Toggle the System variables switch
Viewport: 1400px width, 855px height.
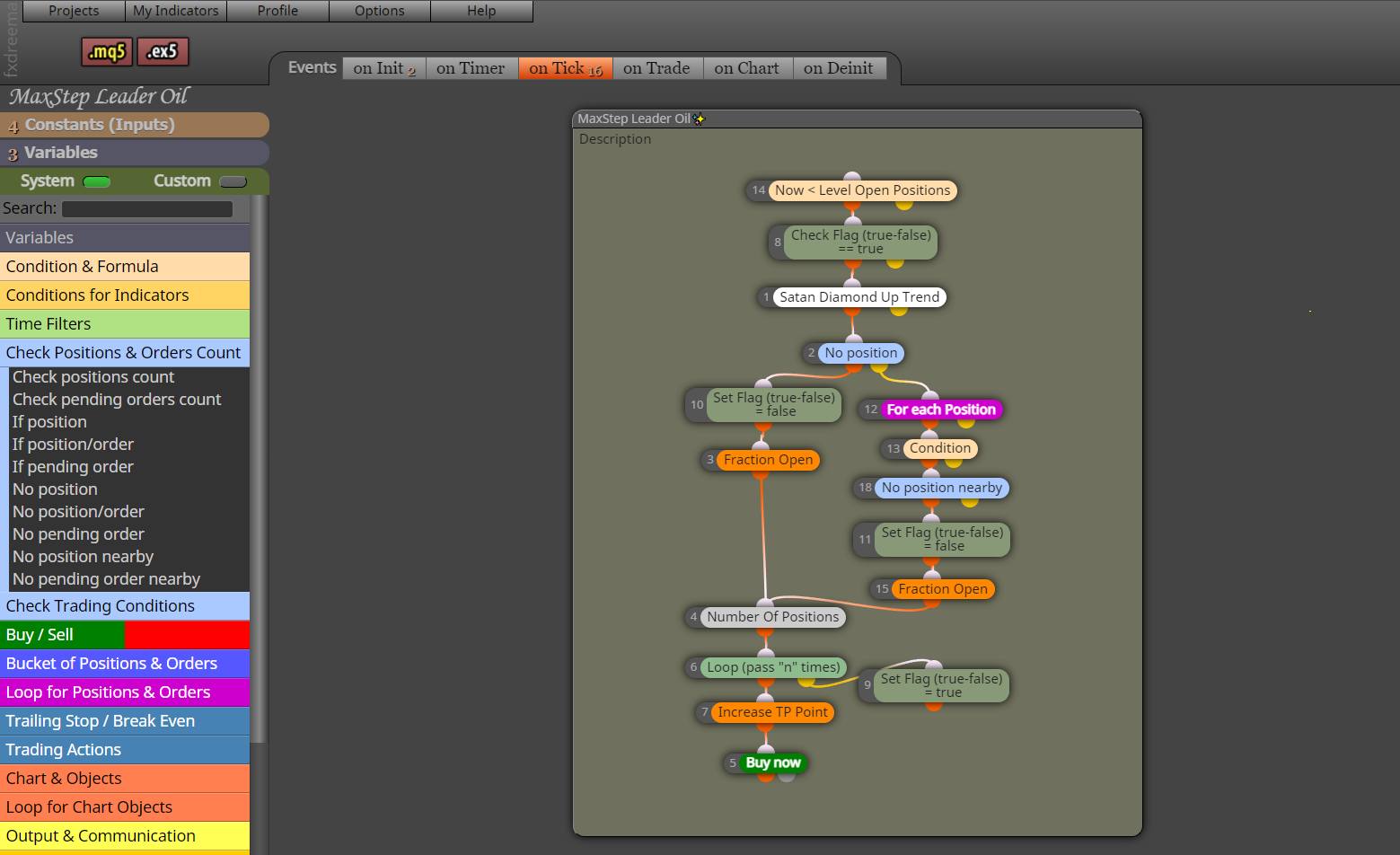(96, 181)
